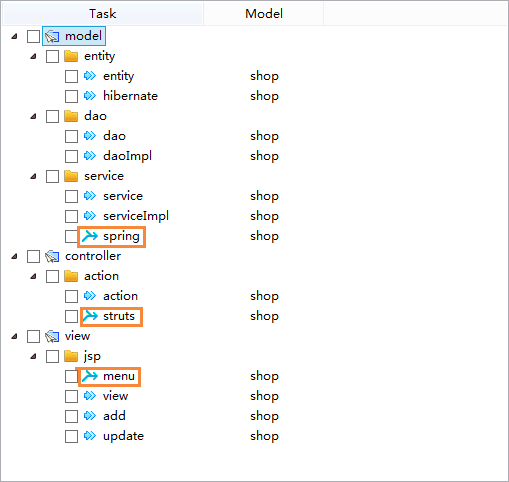Collapse the view tree node
The image size is (509, 482).
[14, 336]
